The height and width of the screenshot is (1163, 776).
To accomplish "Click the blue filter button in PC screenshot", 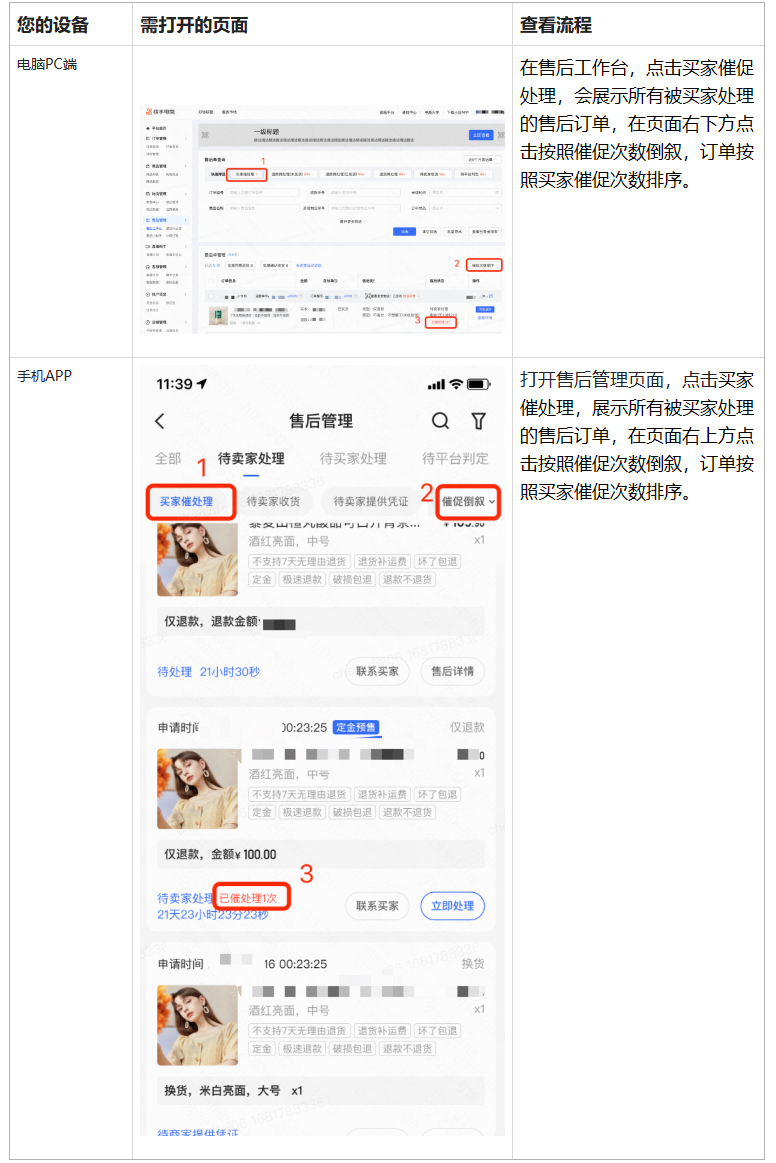I will click(x=404, y=231).
